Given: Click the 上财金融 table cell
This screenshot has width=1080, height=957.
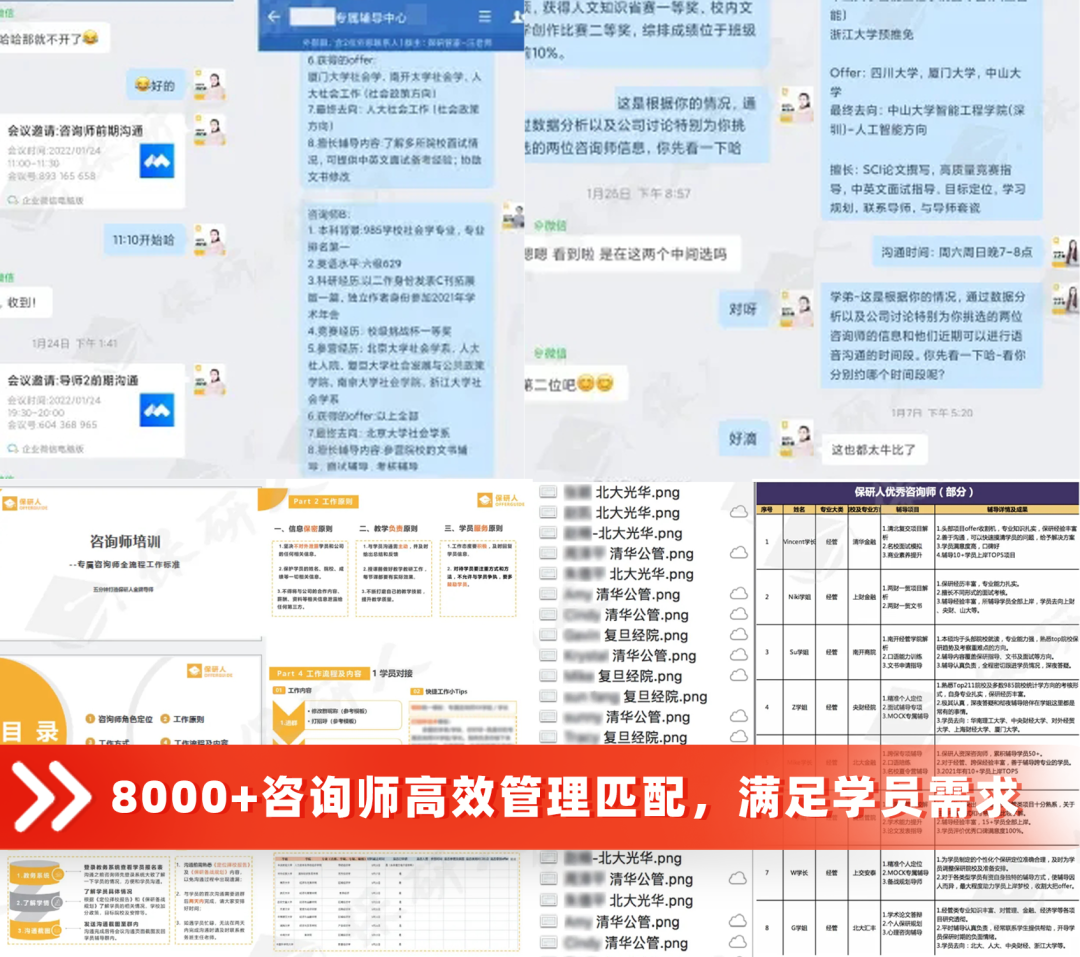Looking at the screenshot, I should [x=864, y=597].
